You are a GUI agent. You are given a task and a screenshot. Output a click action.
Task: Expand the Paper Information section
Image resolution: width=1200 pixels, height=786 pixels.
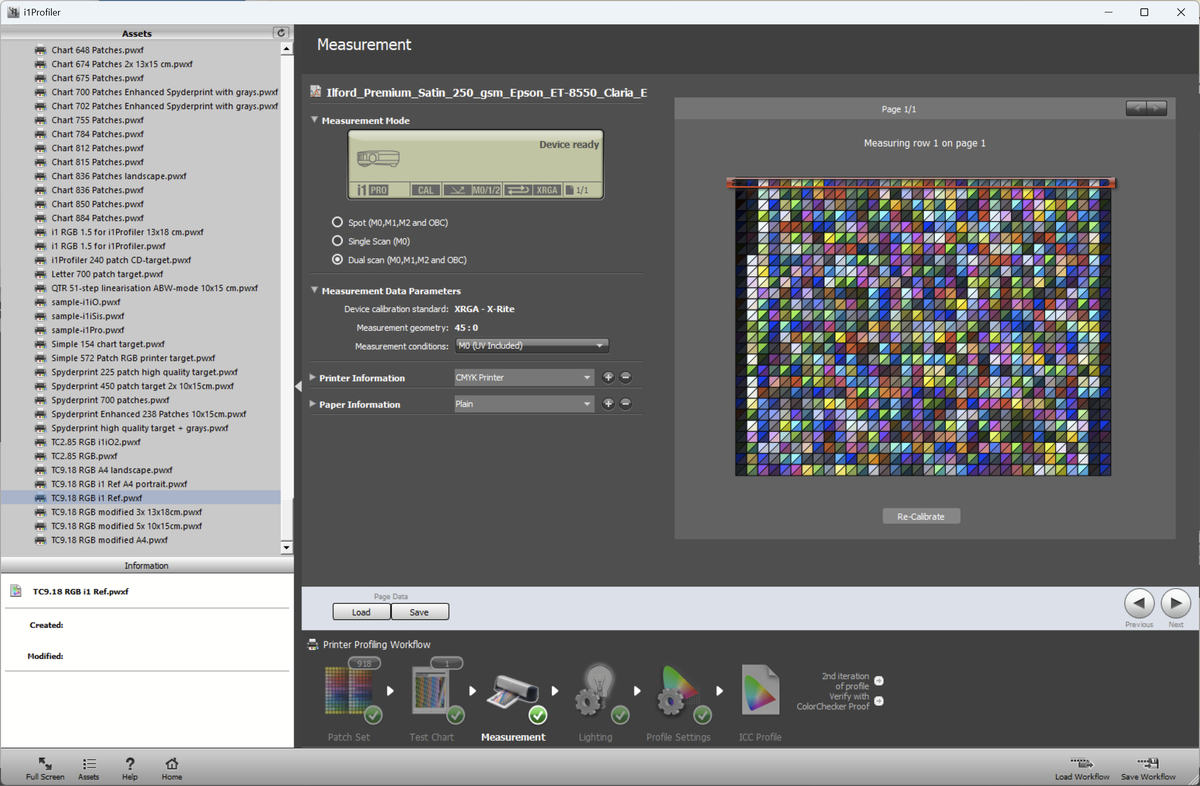pos(359,405)
